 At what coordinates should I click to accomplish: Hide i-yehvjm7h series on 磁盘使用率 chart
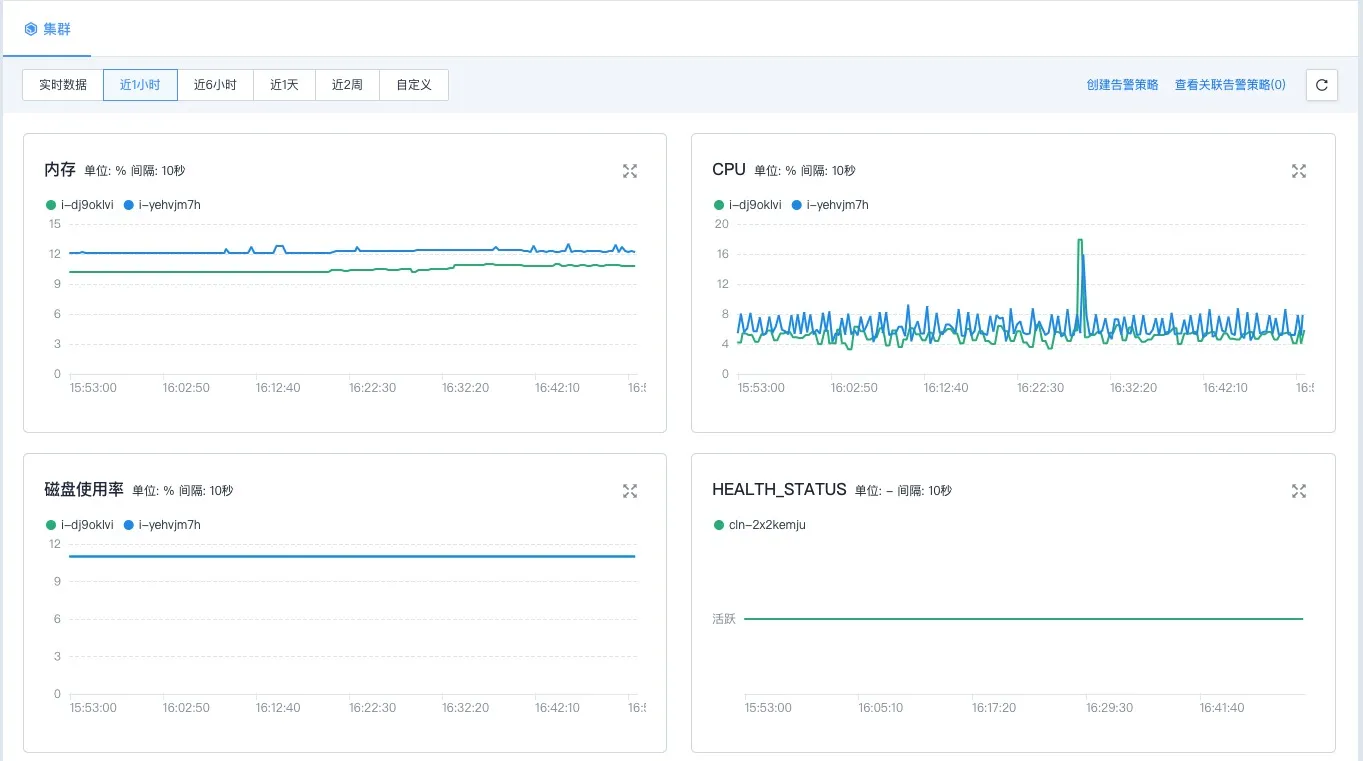click(162, 524)
